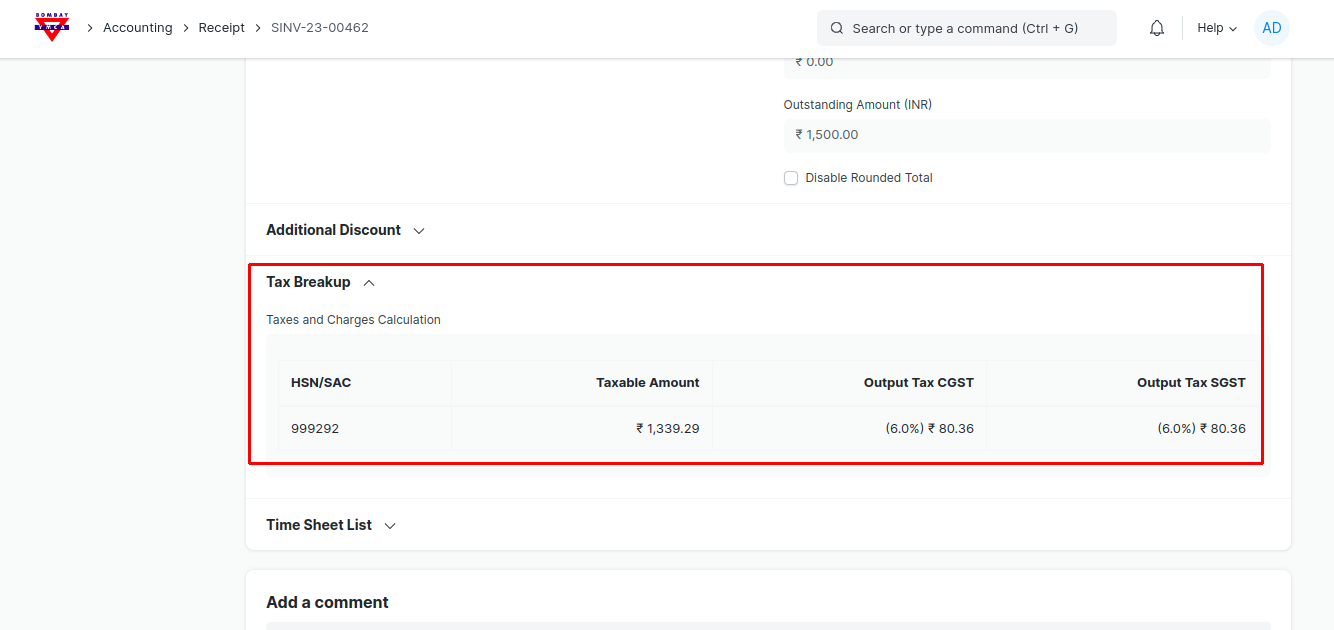Focus the search or type command field
The height and width of the screenshot is (630, 1334).
(980, 28)
